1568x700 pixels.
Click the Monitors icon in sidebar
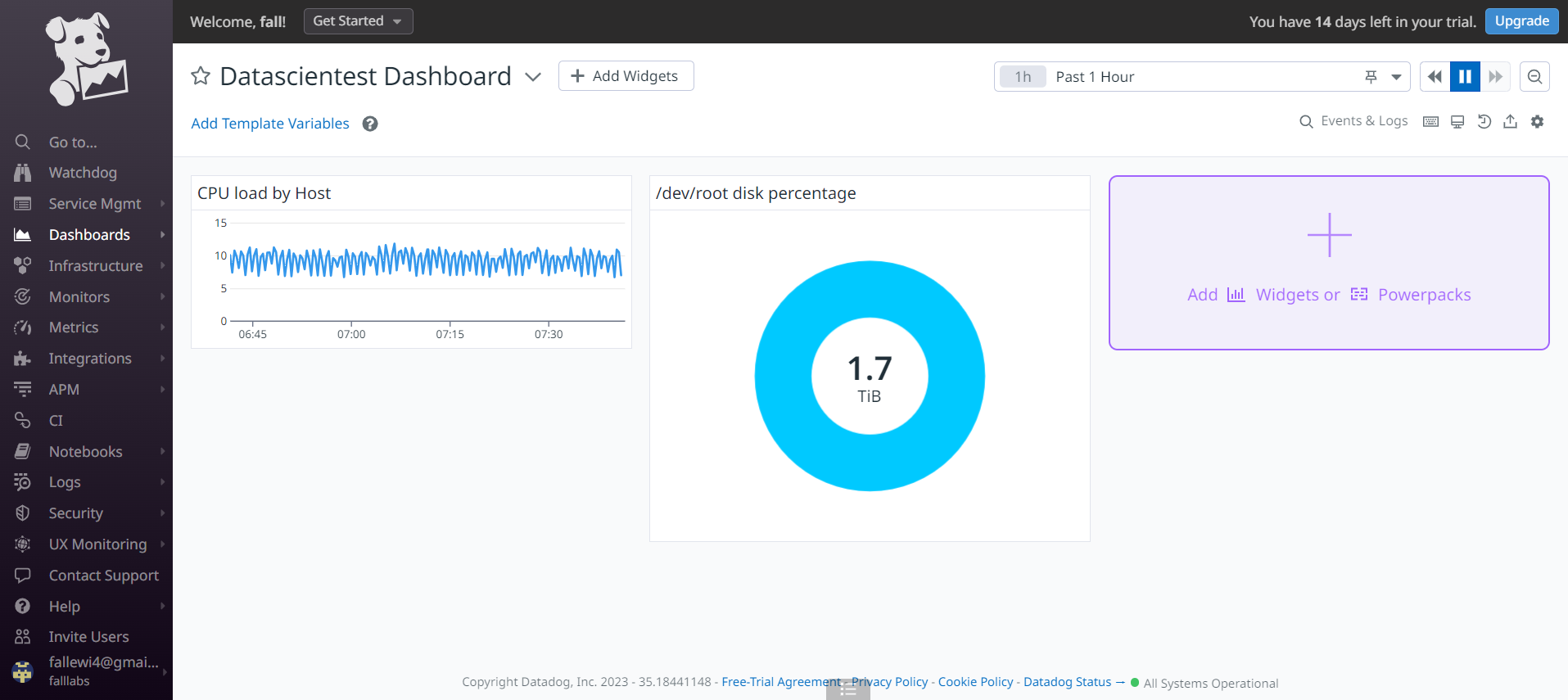[x=23, y=296]
